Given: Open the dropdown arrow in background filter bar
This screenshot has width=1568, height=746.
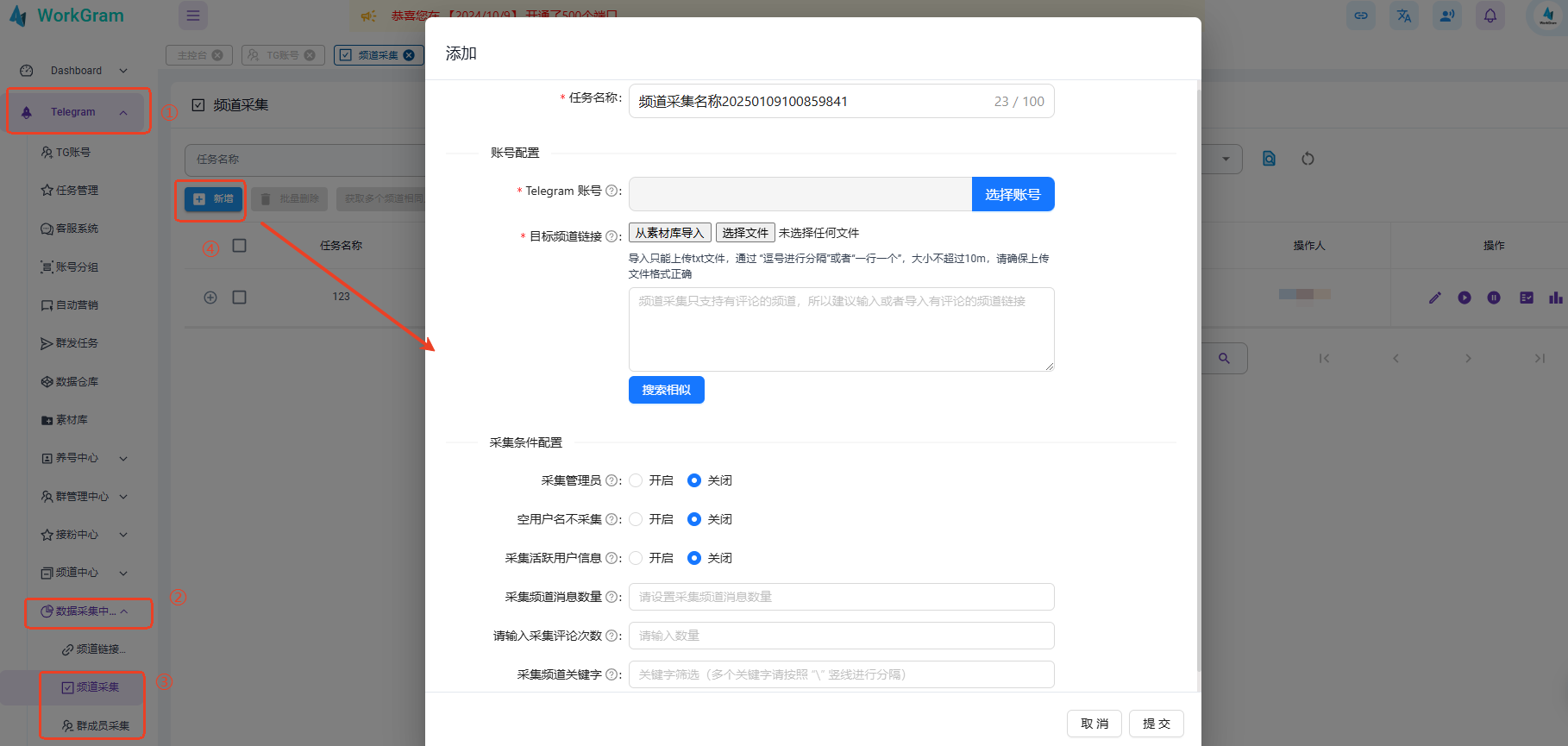Looking at the screenshot, I should tap(1226, 159).
